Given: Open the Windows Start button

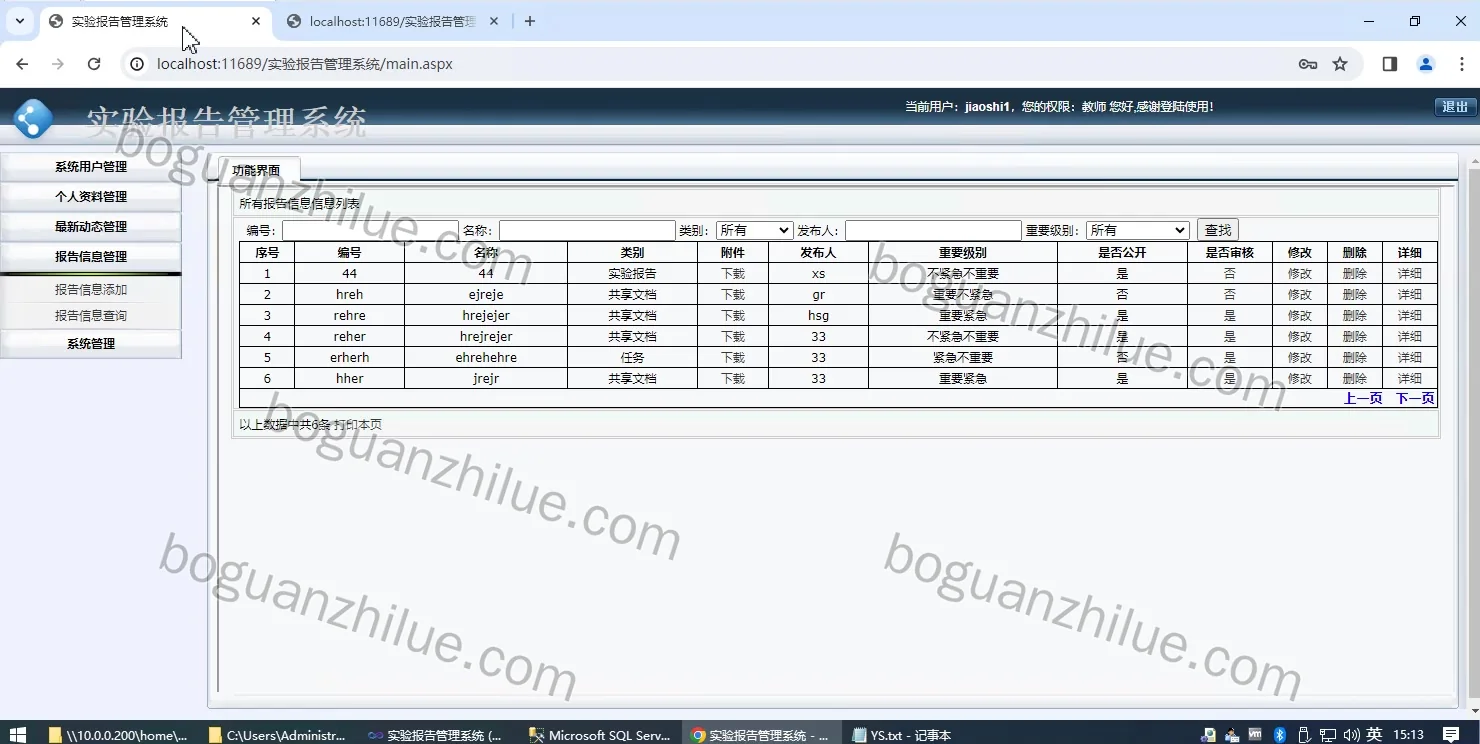Looking at the screenshot, I should click(17, 735).
